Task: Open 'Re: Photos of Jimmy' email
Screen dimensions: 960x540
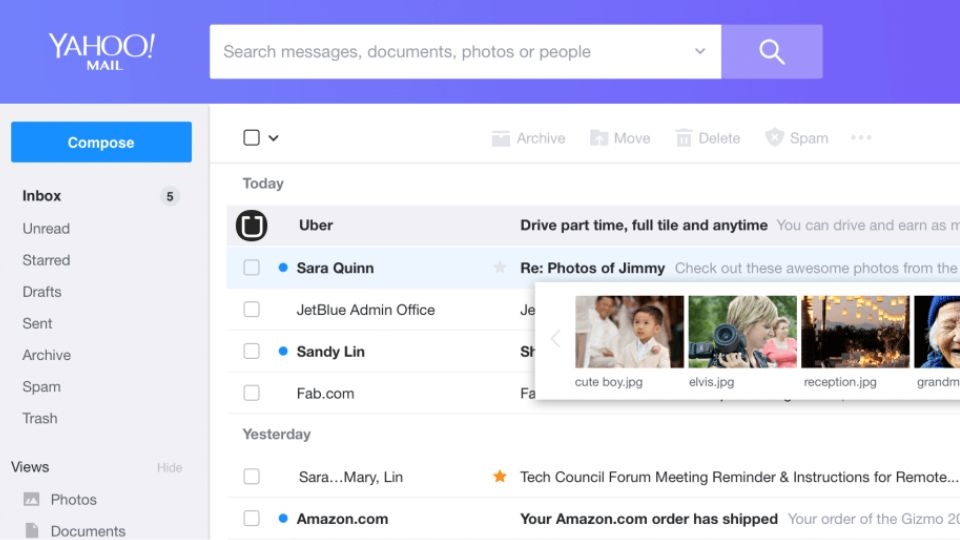Action: click(x=592, y=268)
